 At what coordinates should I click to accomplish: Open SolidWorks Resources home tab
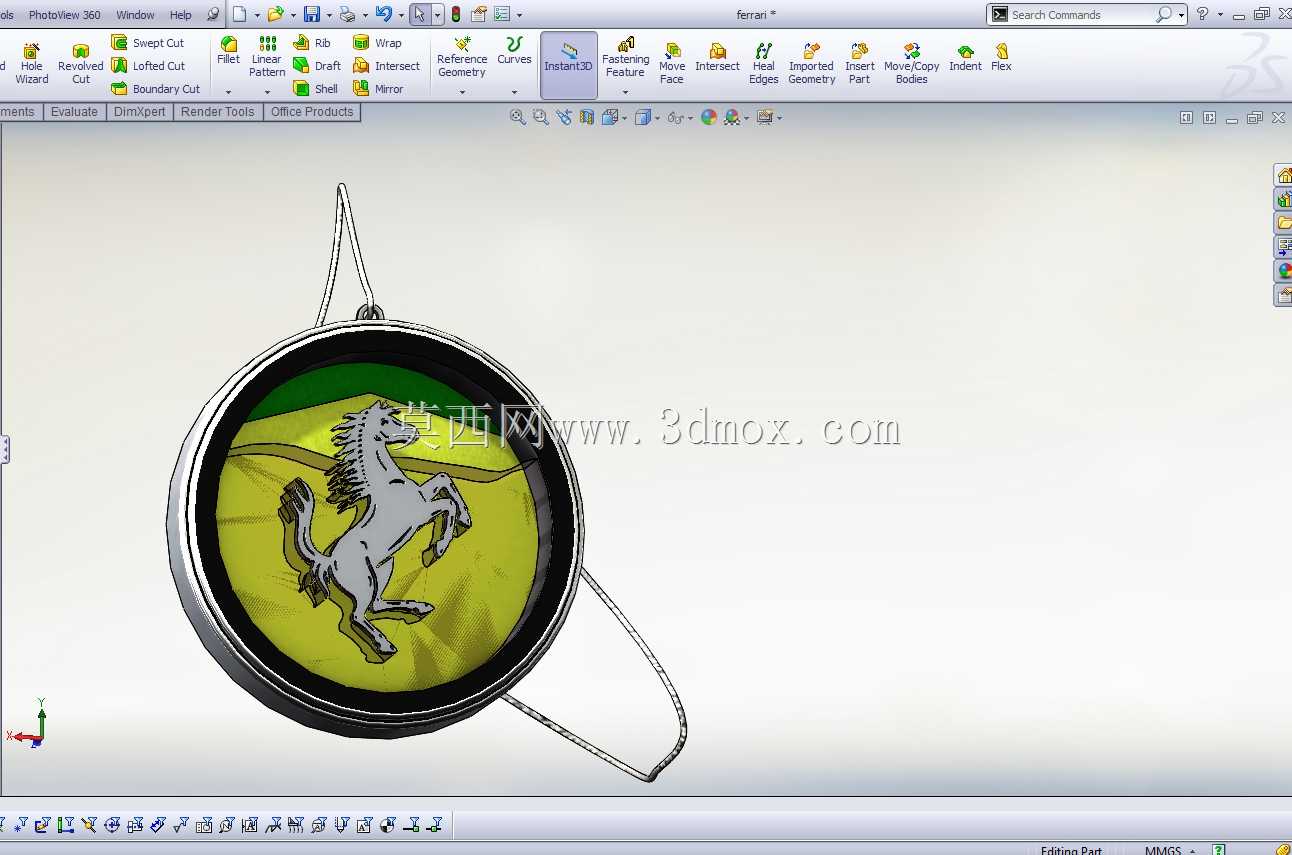pos(1284,175)
